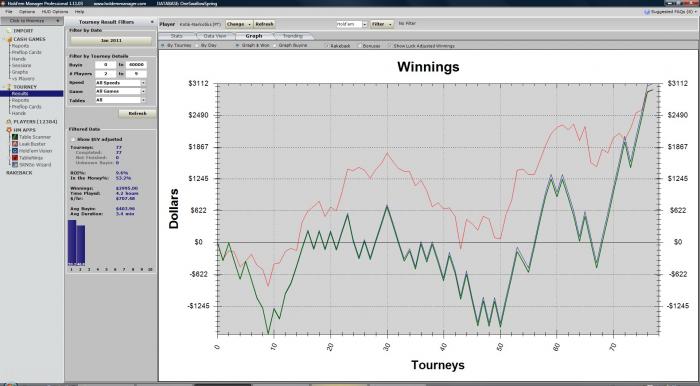Screen dimensions: 700x386
Task: Click the second bar in player-count histogram
Action: pos(81,245)
